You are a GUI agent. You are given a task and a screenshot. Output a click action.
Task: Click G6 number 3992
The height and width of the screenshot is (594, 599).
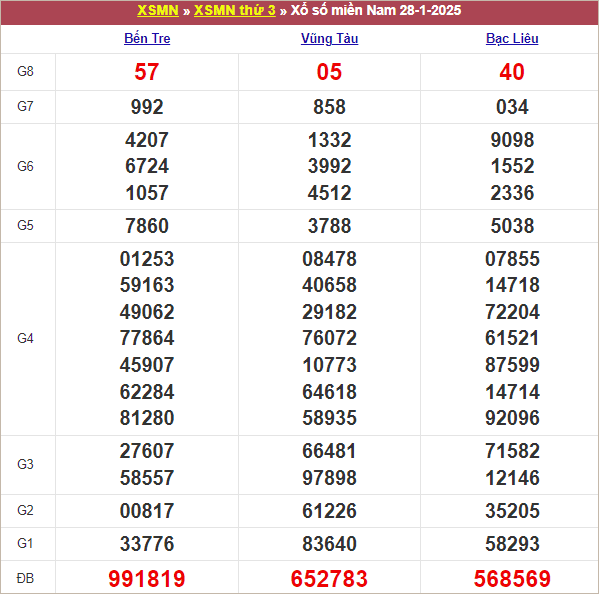click(x=329, y=166)
